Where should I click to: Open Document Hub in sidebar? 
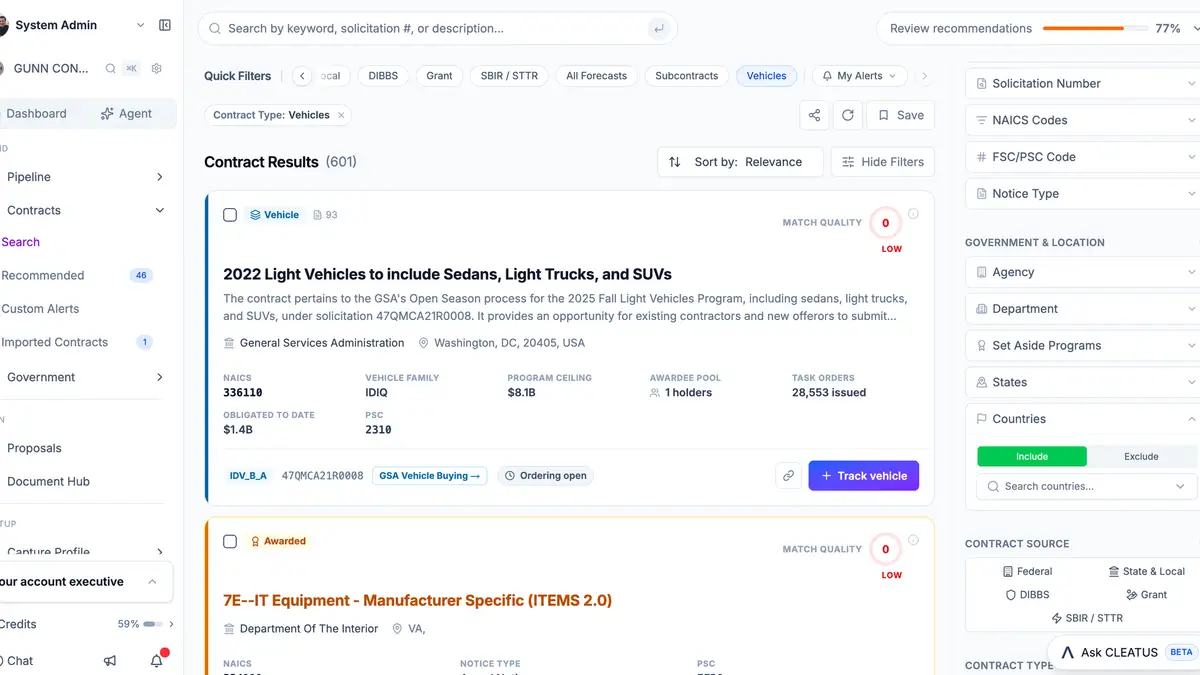coord(48,481)
